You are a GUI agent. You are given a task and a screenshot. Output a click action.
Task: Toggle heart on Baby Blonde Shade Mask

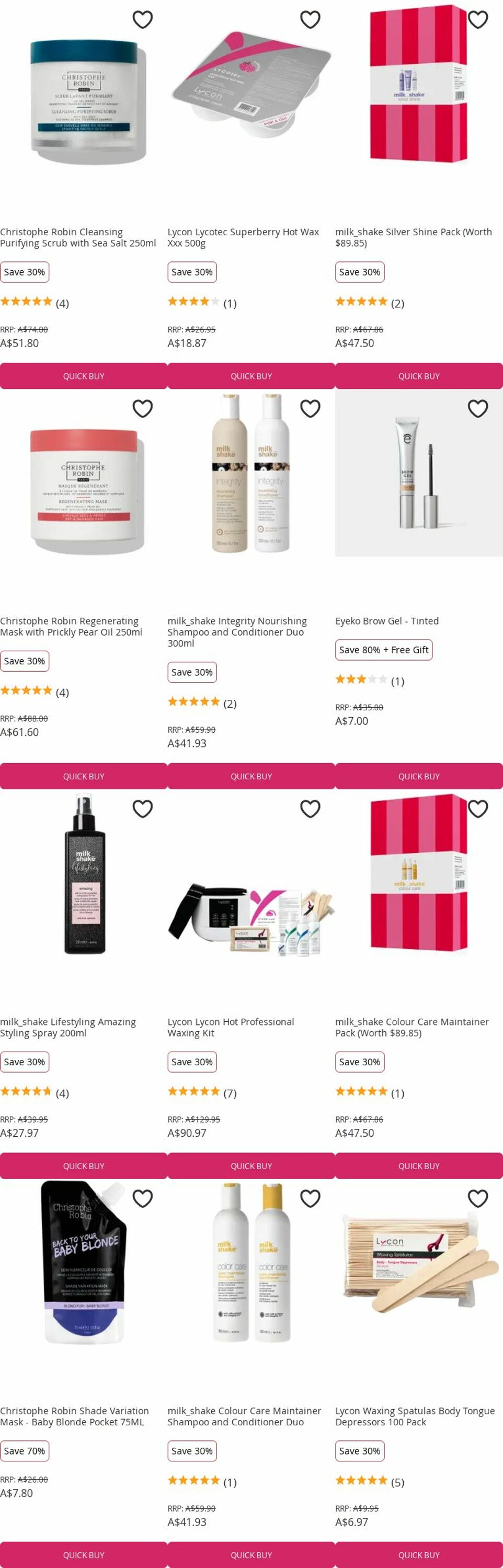coord(143,1198)
